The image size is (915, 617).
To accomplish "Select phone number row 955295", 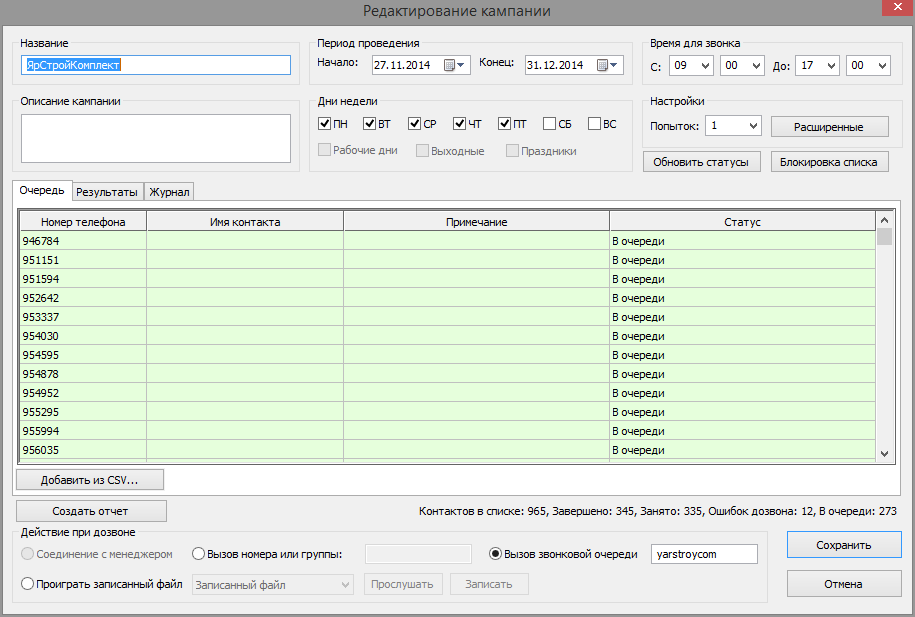I will coord(448,412).
